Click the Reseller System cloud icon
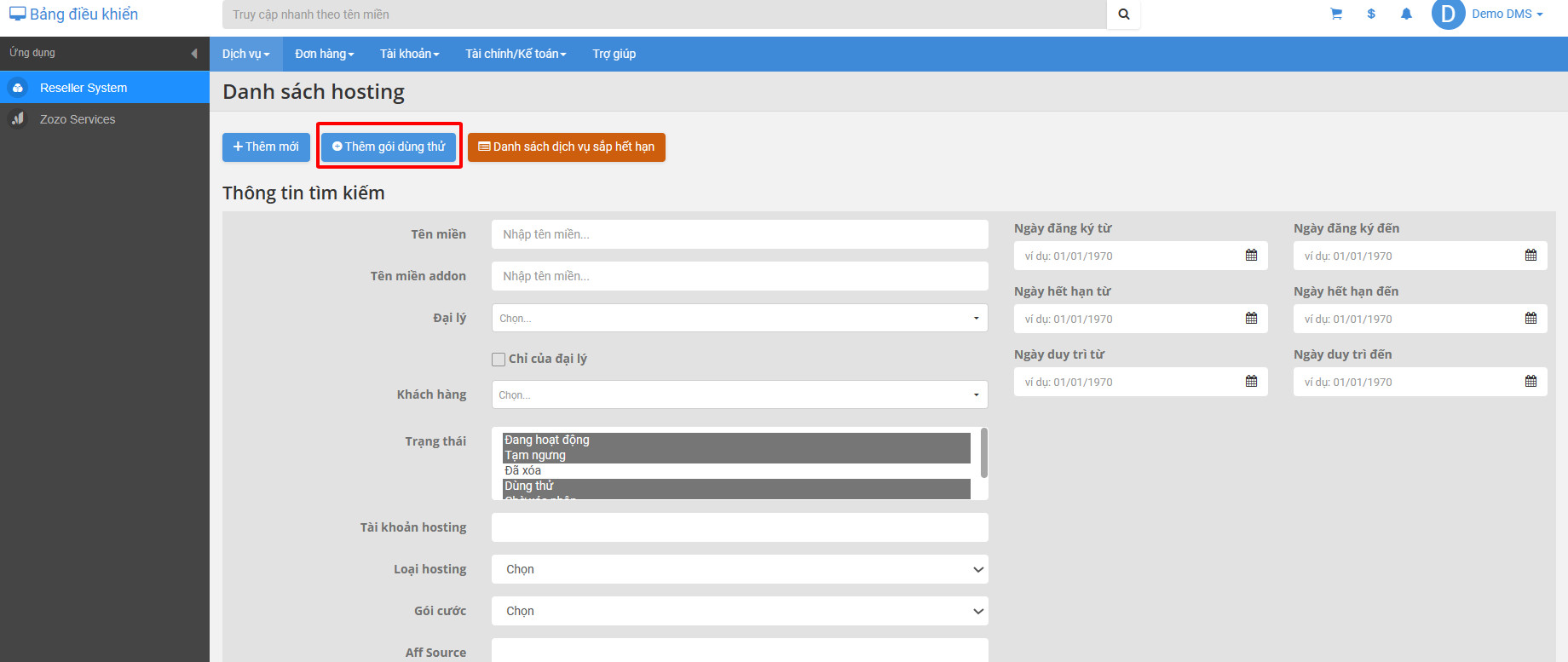Viewport: 1568px width, 662px height. point(18,88)
